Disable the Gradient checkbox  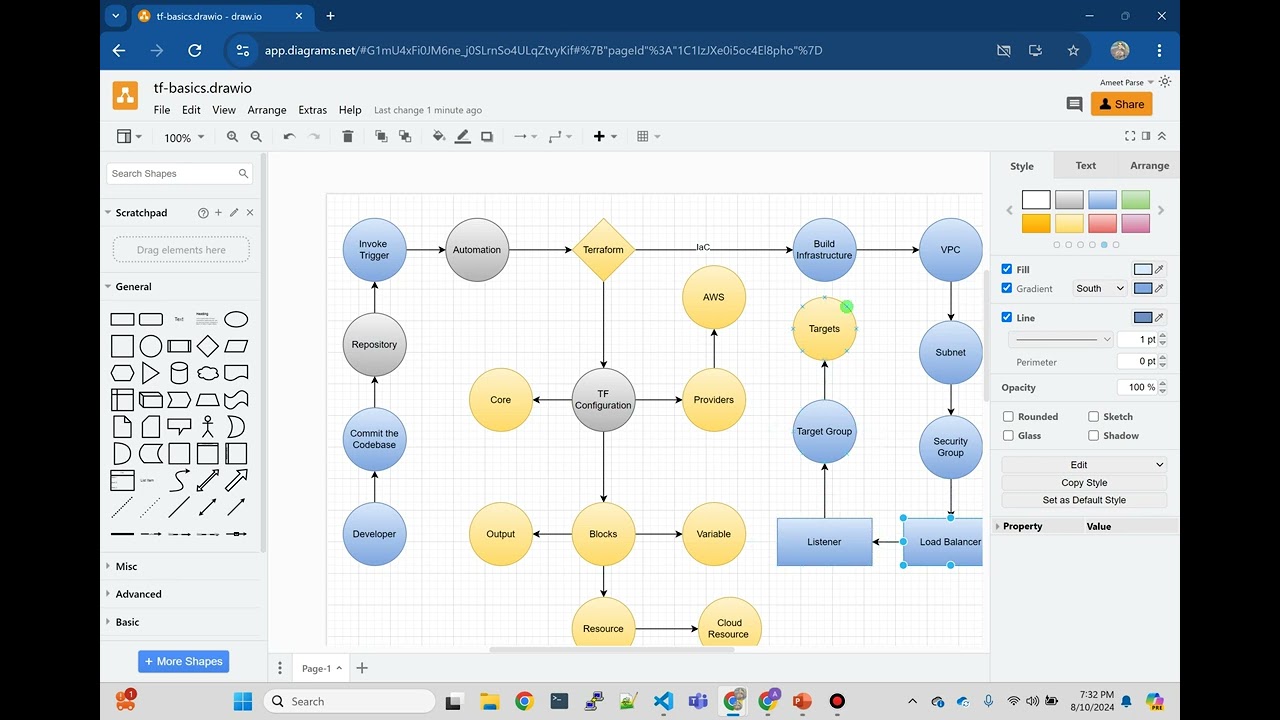coord(1007,288)
